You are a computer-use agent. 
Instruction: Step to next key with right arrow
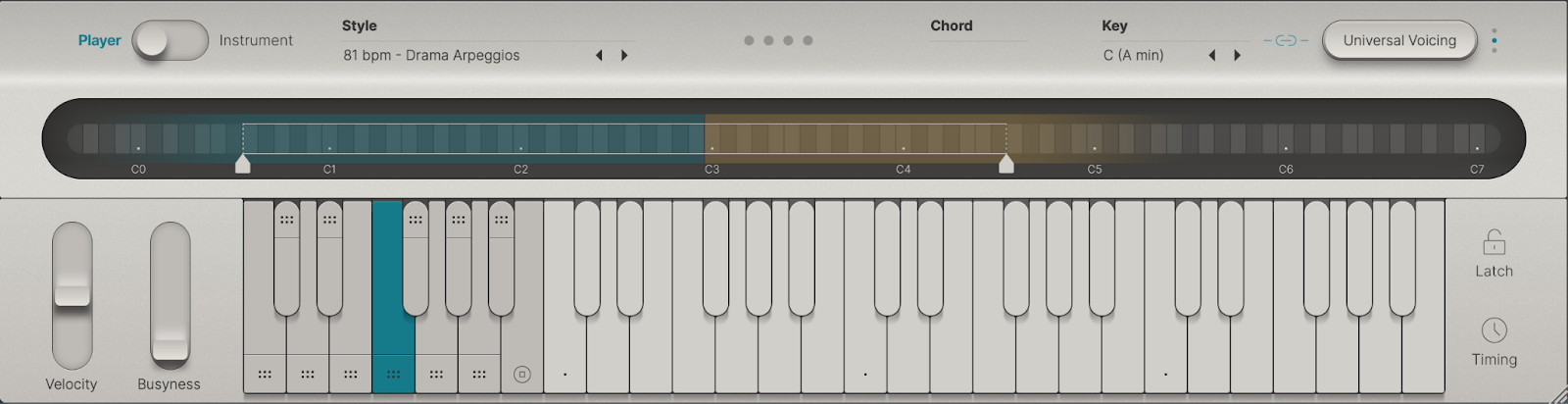click(x=1237, y=56)
